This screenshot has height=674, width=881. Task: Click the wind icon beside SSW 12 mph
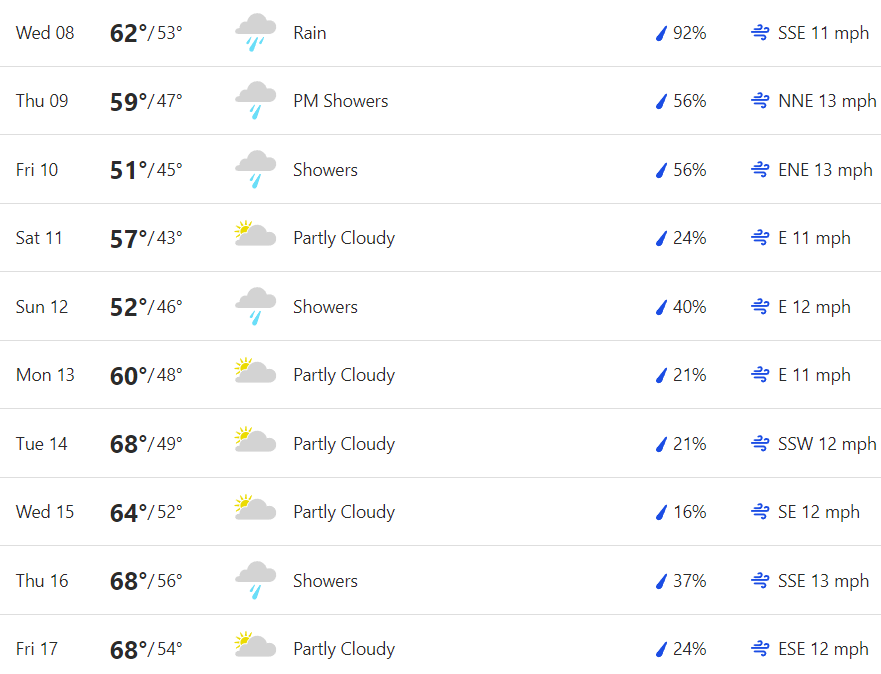760,444
